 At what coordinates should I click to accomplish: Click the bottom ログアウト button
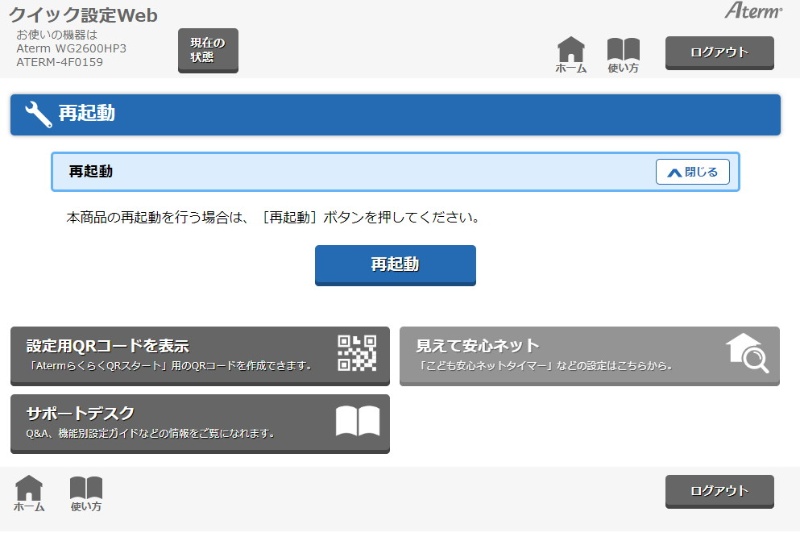pyautogui.click(x=719, y=491)
